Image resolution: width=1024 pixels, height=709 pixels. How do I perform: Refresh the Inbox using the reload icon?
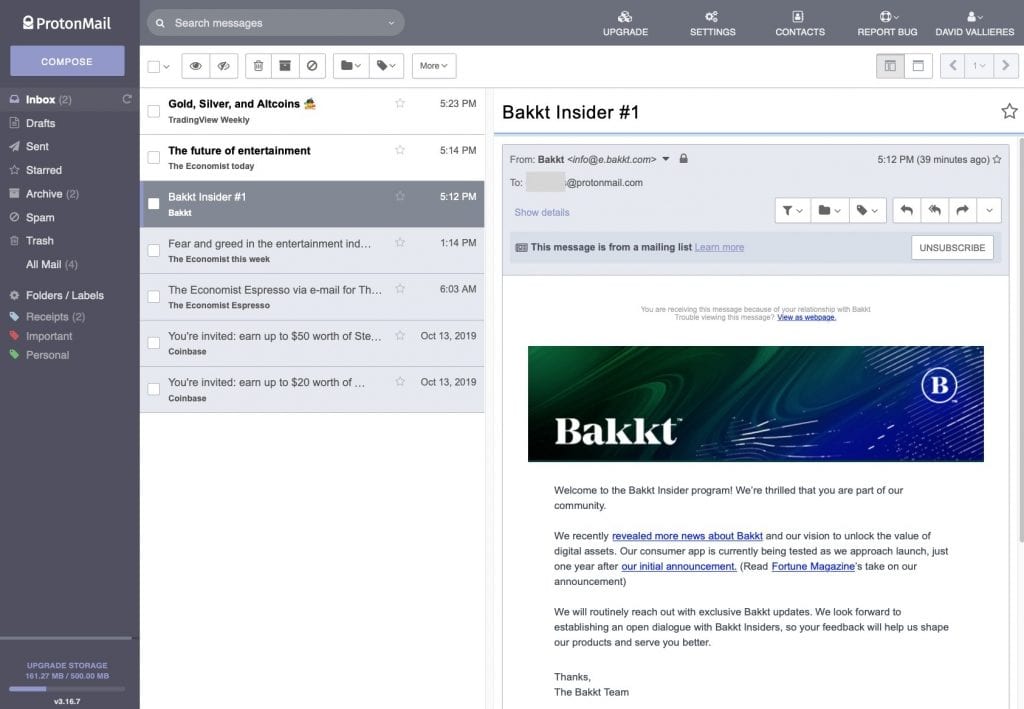pos(127,99)
